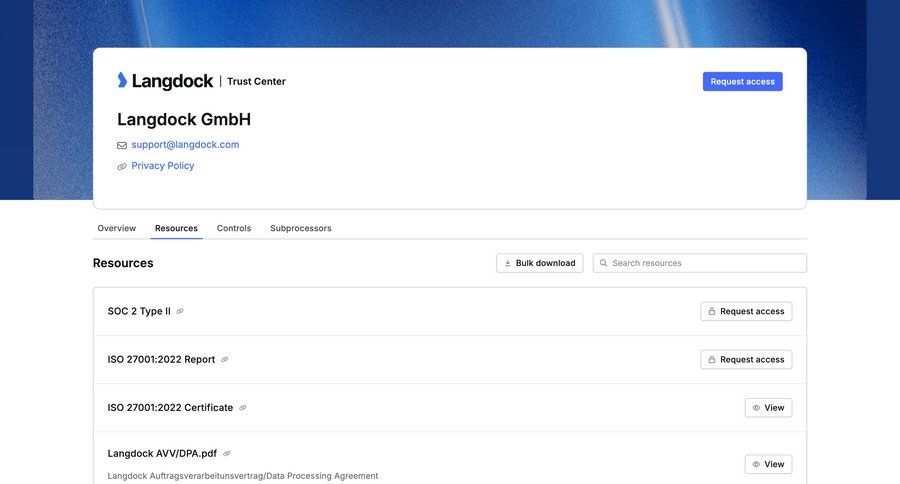Copy link icon next to ISO 27001:2022 Report
This screenshot has width=900, height=484.
tap(224, 359)
